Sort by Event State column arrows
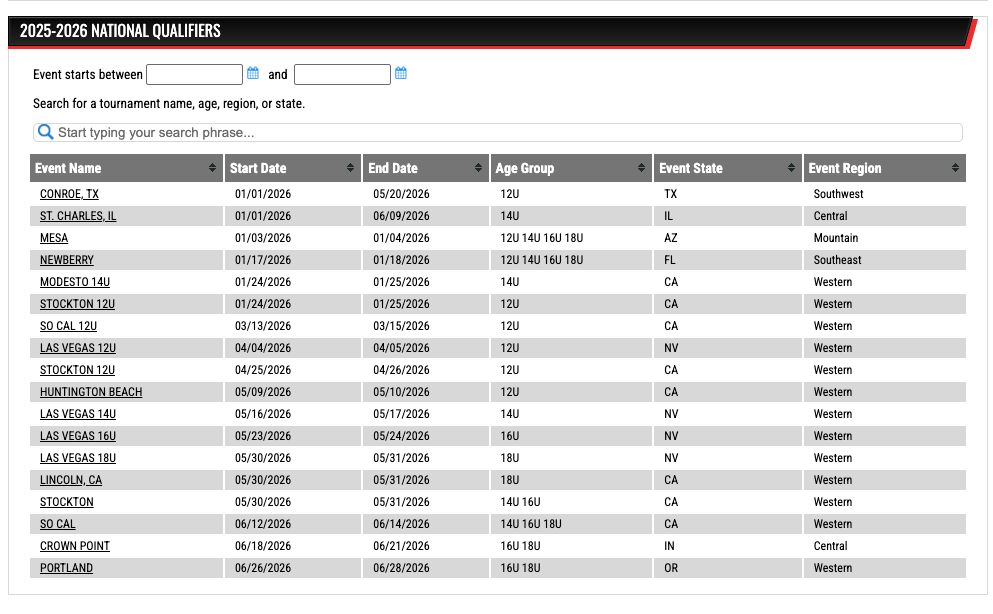 [791, 168]
